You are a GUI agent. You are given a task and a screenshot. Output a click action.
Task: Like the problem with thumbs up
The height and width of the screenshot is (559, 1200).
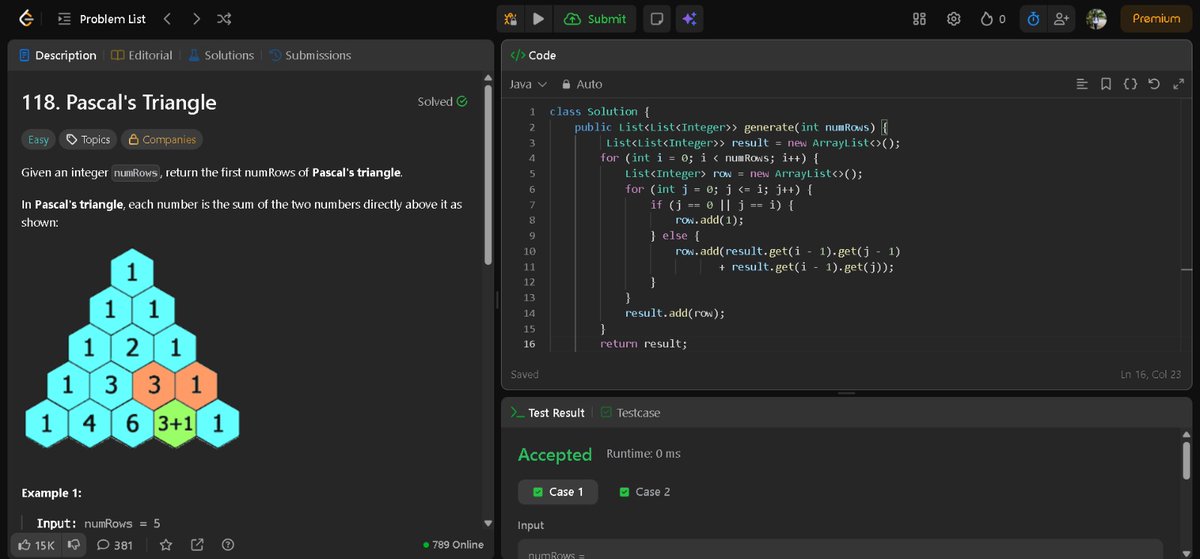(x=37, y=545)
